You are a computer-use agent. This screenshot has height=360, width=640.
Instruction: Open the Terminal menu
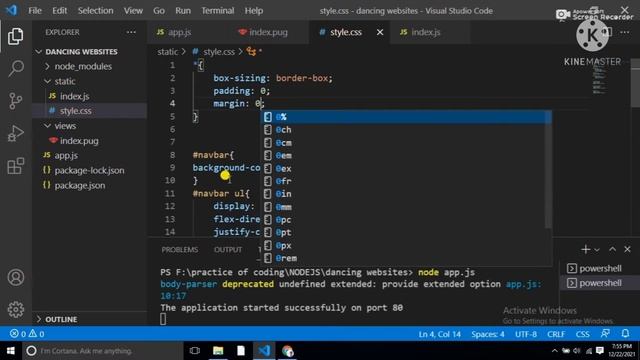pyautogui.click(x=218, y=11)
